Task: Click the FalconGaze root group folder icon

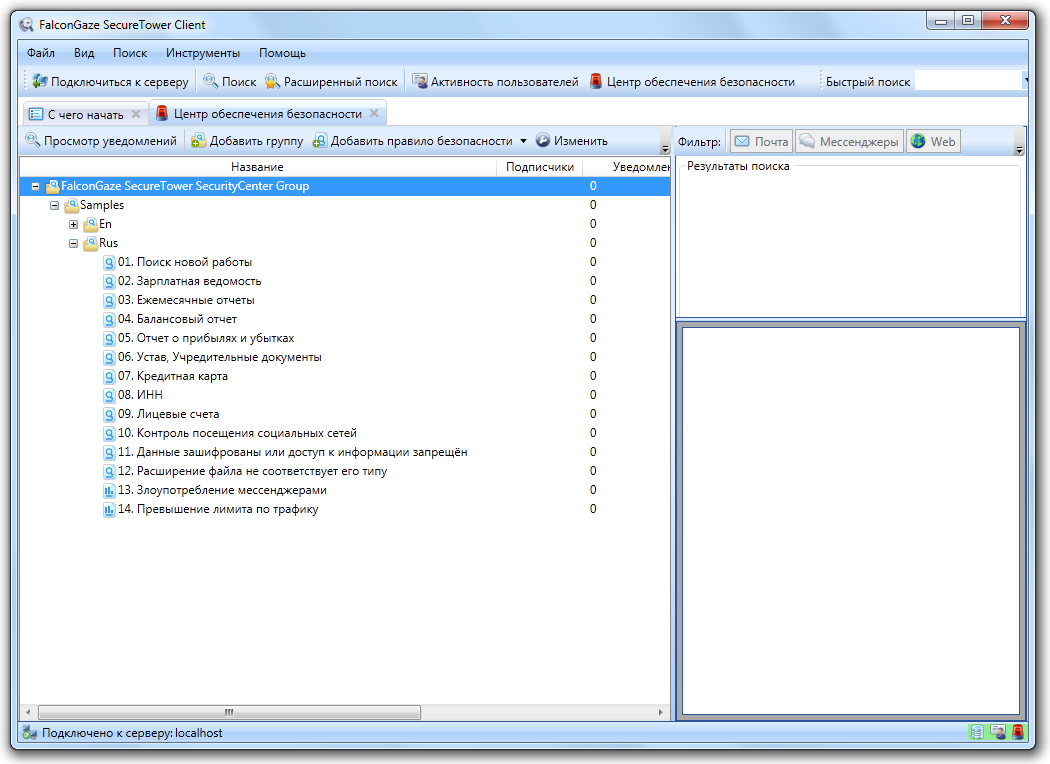Action: point(53,186)
